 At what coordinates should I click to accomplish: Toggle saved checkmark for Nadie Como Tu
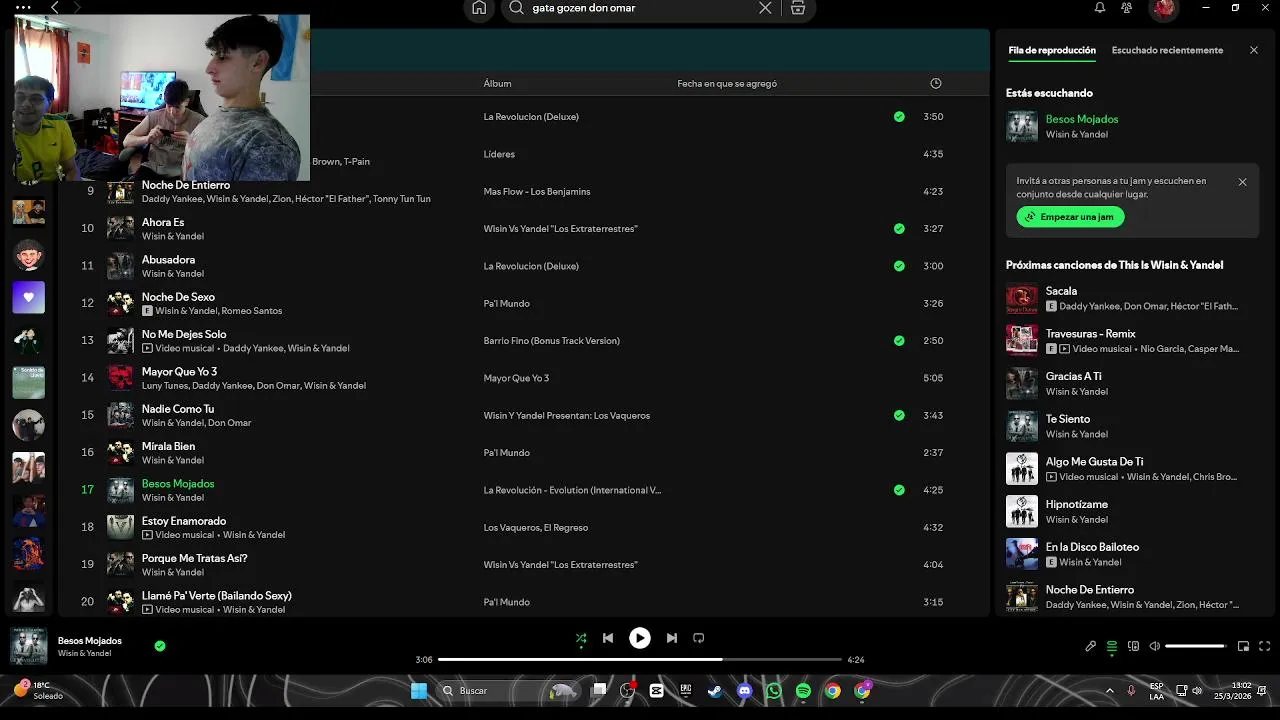(x=899, y=415)
